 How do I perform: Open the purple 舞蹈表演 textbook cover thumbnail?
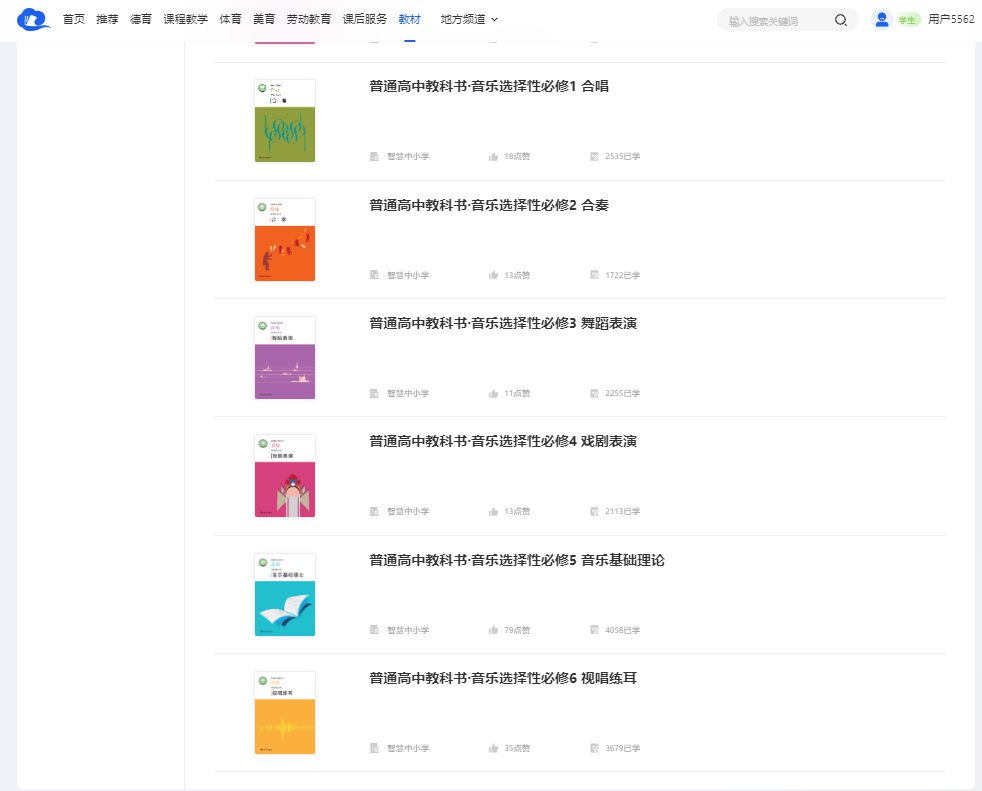pyautogui.click(x=285, y=358)
